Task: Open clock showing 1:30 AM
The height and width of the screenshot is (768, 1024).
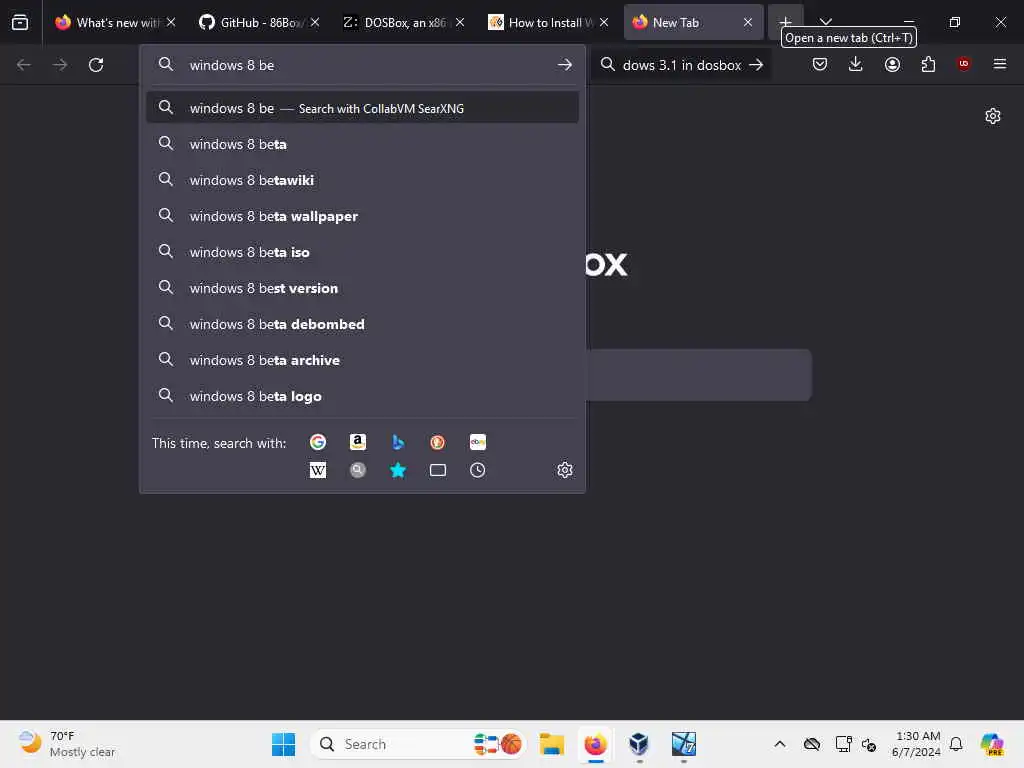Action: [916, 744]
